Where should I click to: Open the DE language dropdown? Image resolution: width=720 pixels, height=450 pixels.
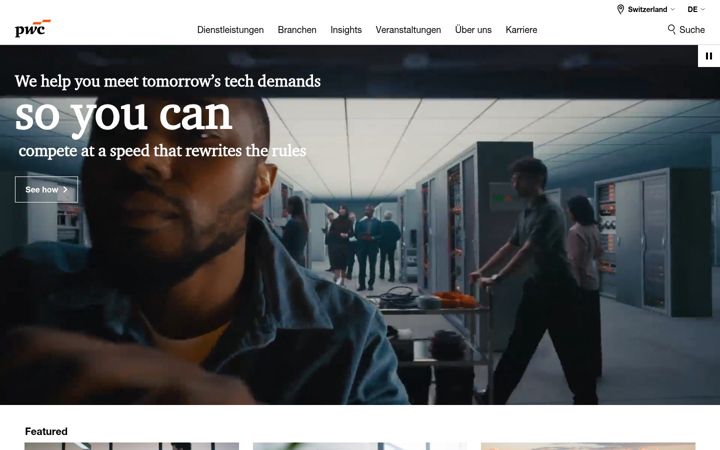[696, 9]
